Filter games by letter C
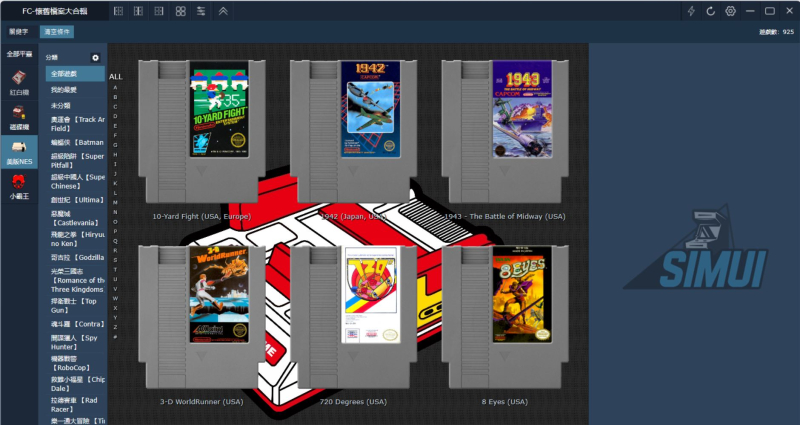The height and width of the screenshot is (425, 800). 115,107
